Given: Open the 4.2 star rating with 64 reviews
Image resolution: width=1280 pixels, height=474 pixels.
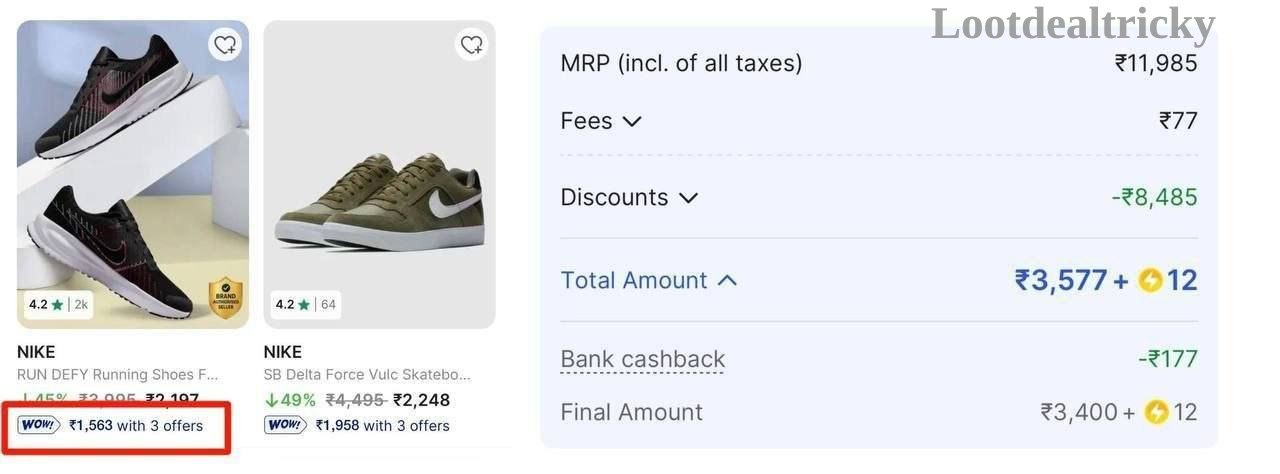Looking at the screenshot, I should (306, 304).
